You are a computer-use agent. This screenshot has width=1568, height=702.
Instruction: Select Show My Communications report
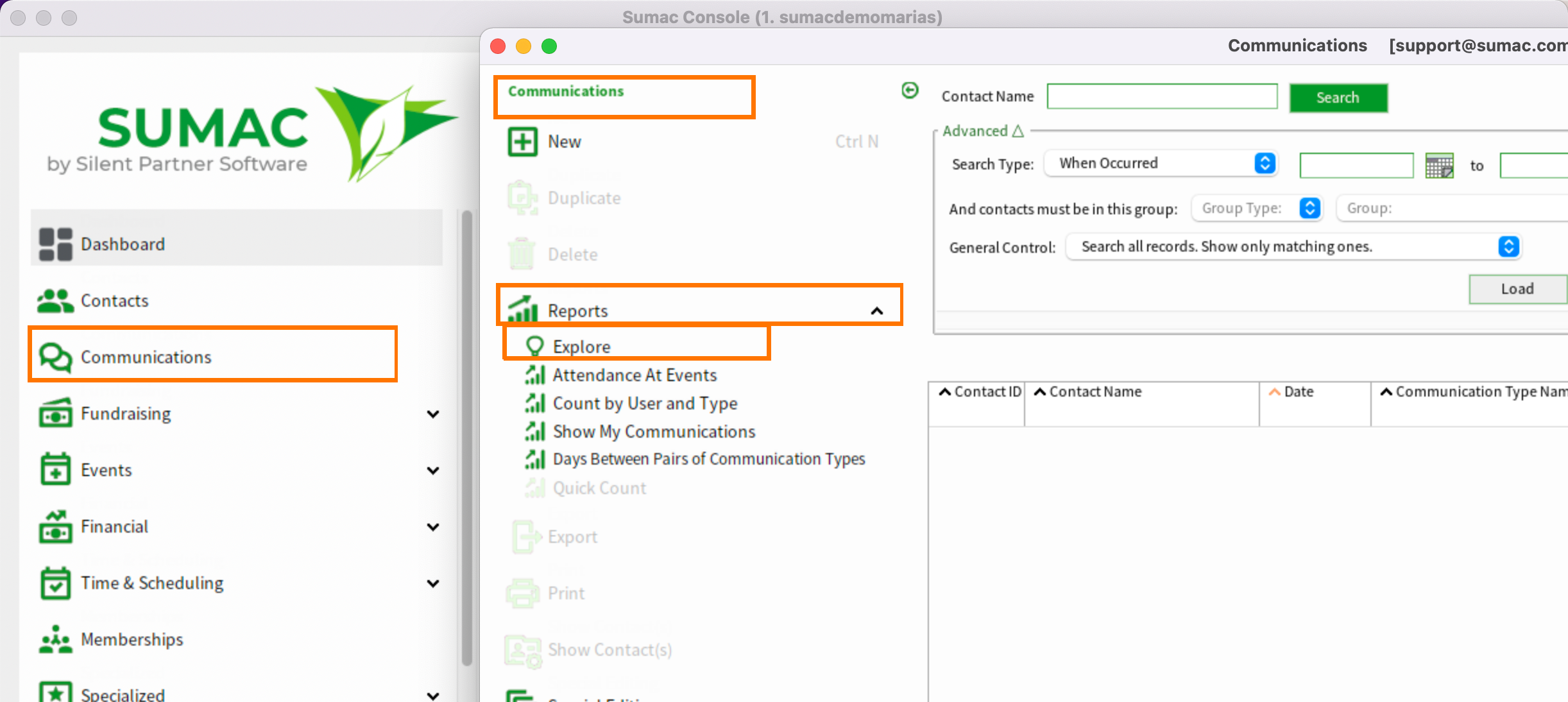[654, 431]
